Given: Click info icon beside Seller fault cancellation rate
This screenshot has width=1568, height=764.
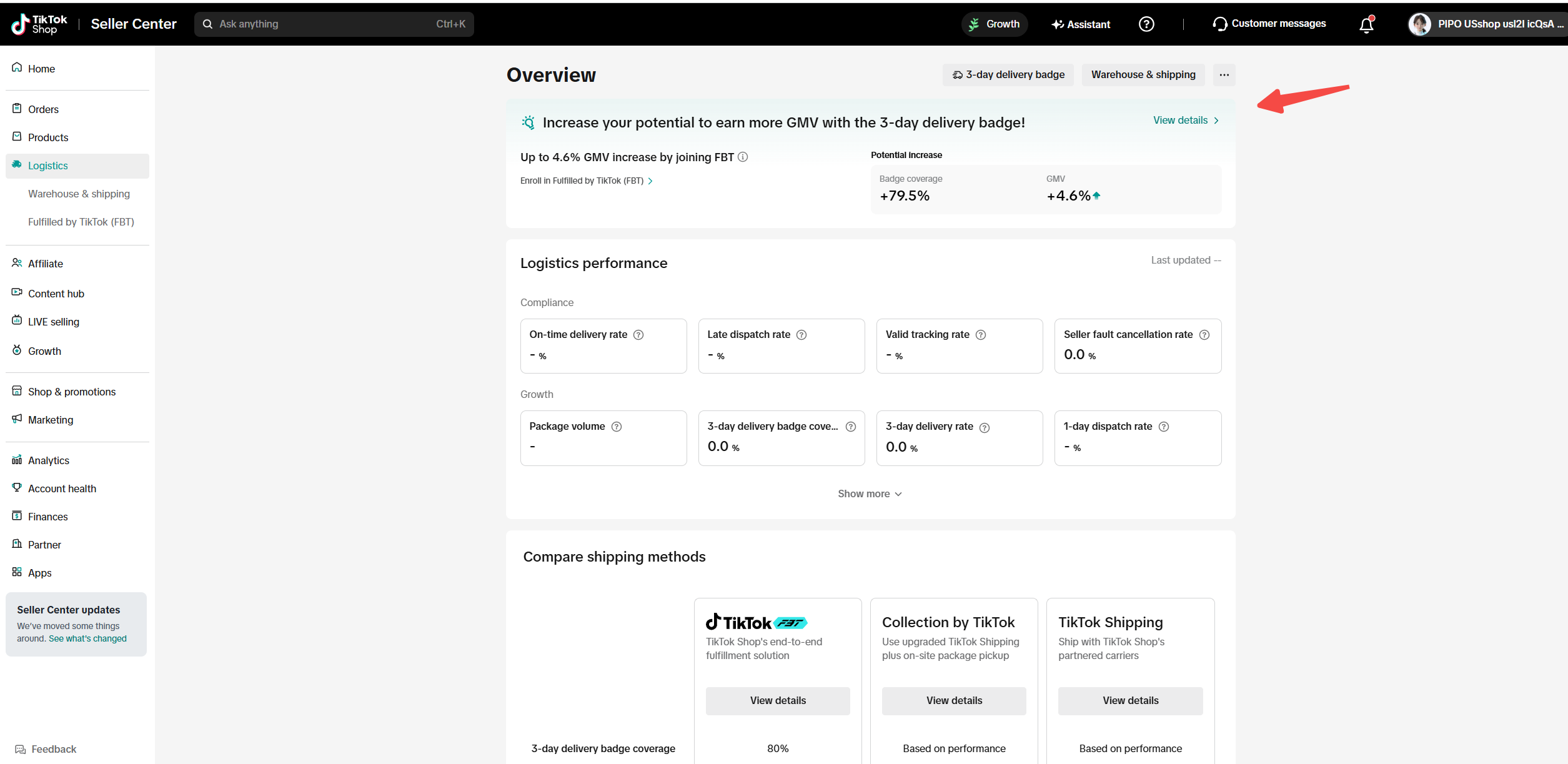Looking at the screenshot, I should (x=1204, y=335).
